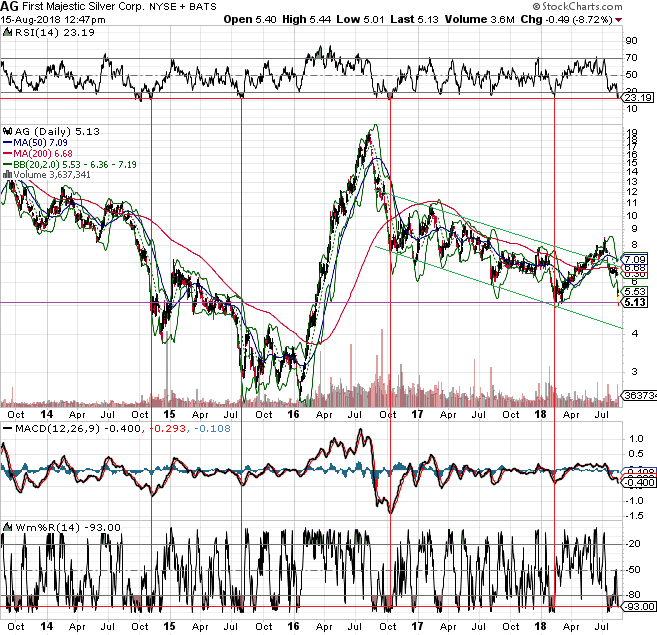Click the red down arrow beside Chg

pyautogui.click(x=618, y=20)
